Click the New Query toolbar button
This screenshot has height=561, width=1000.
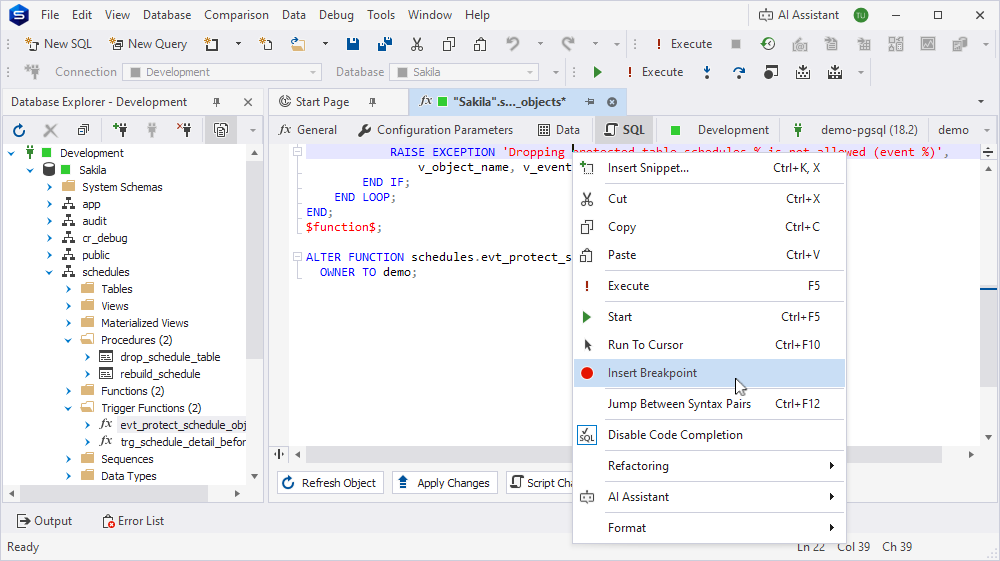(x=148, y=44)
